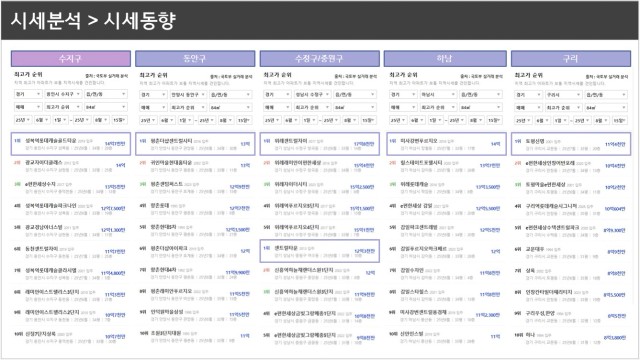The width and height of the screenshot is (640, 360).
Task: Open the 경기 province dropdown in 수정구/중원구 panel
Action: point(277,94)
